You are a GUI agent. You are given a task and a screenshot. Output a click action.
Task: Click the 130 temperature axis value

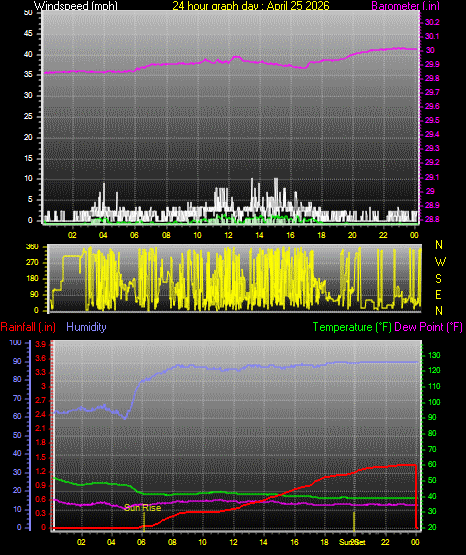click(434, 355)
